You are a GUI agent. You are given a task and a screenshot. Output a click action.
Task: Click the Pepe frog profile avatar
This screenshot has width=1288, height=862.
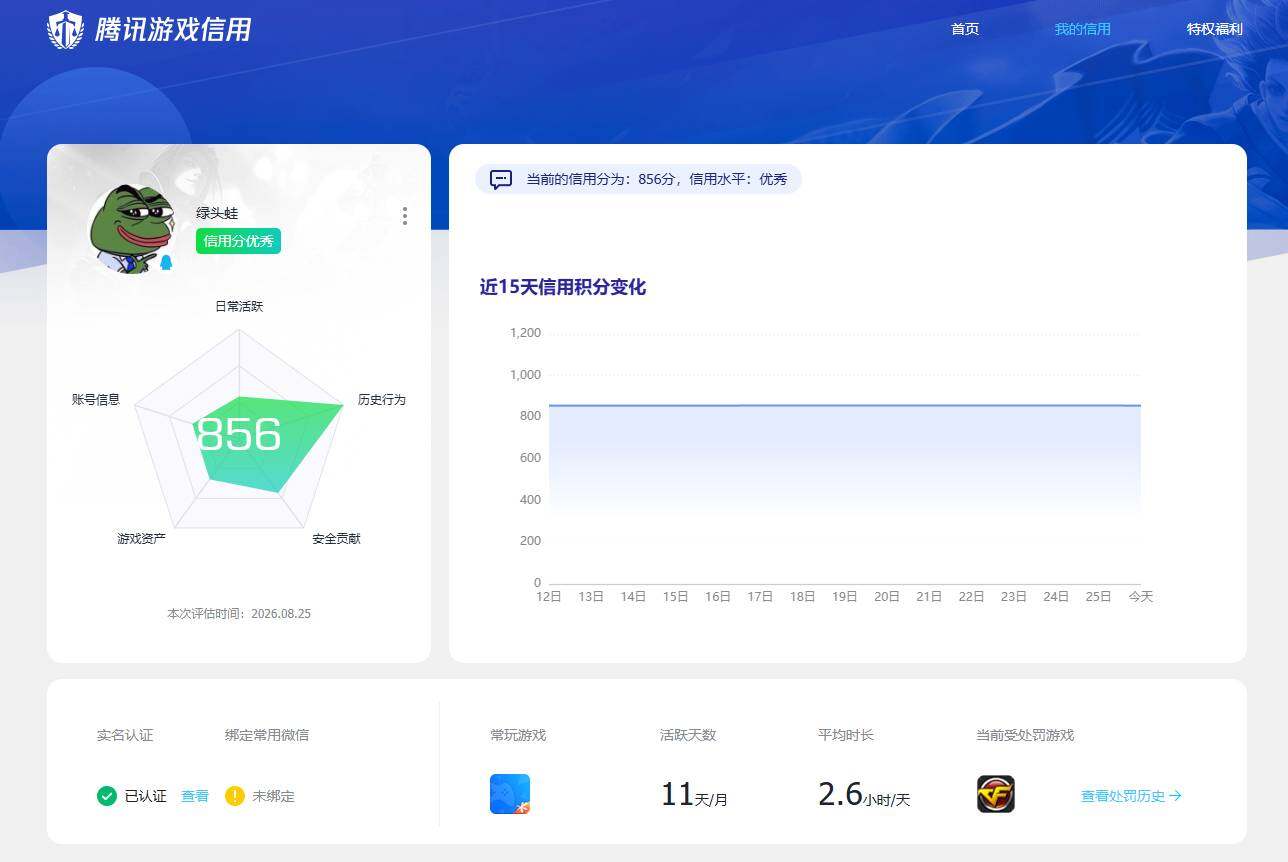[x=132, y=229]
